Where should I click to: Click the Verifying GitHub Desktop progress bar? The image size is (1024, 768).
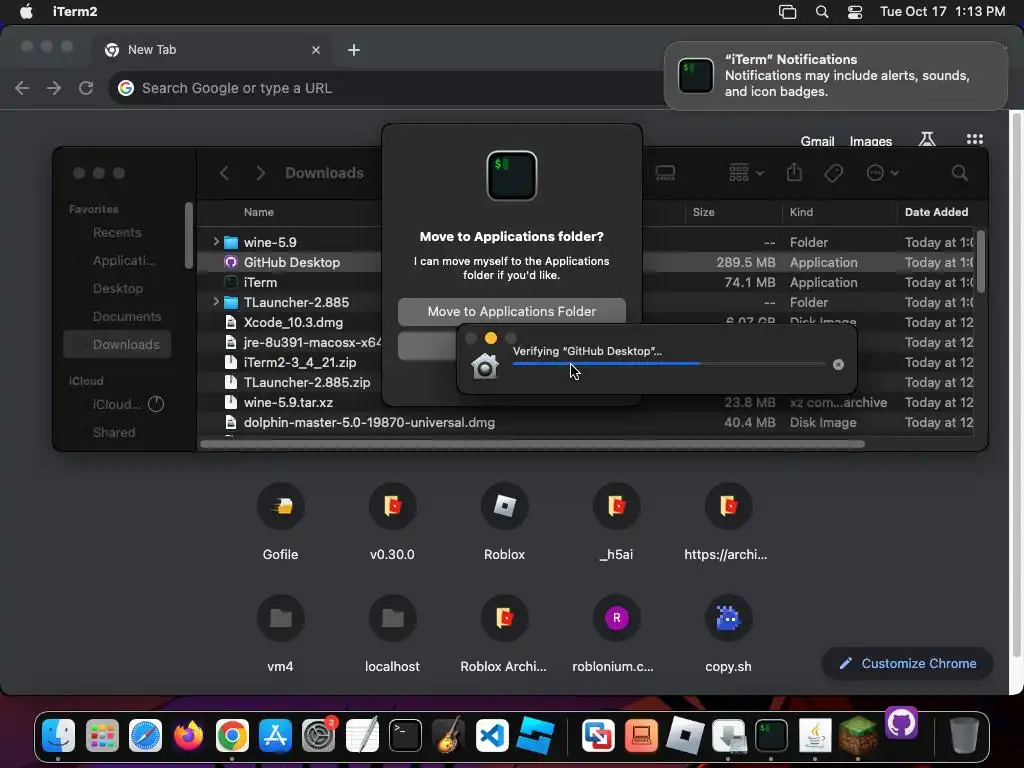coord(669,364)
